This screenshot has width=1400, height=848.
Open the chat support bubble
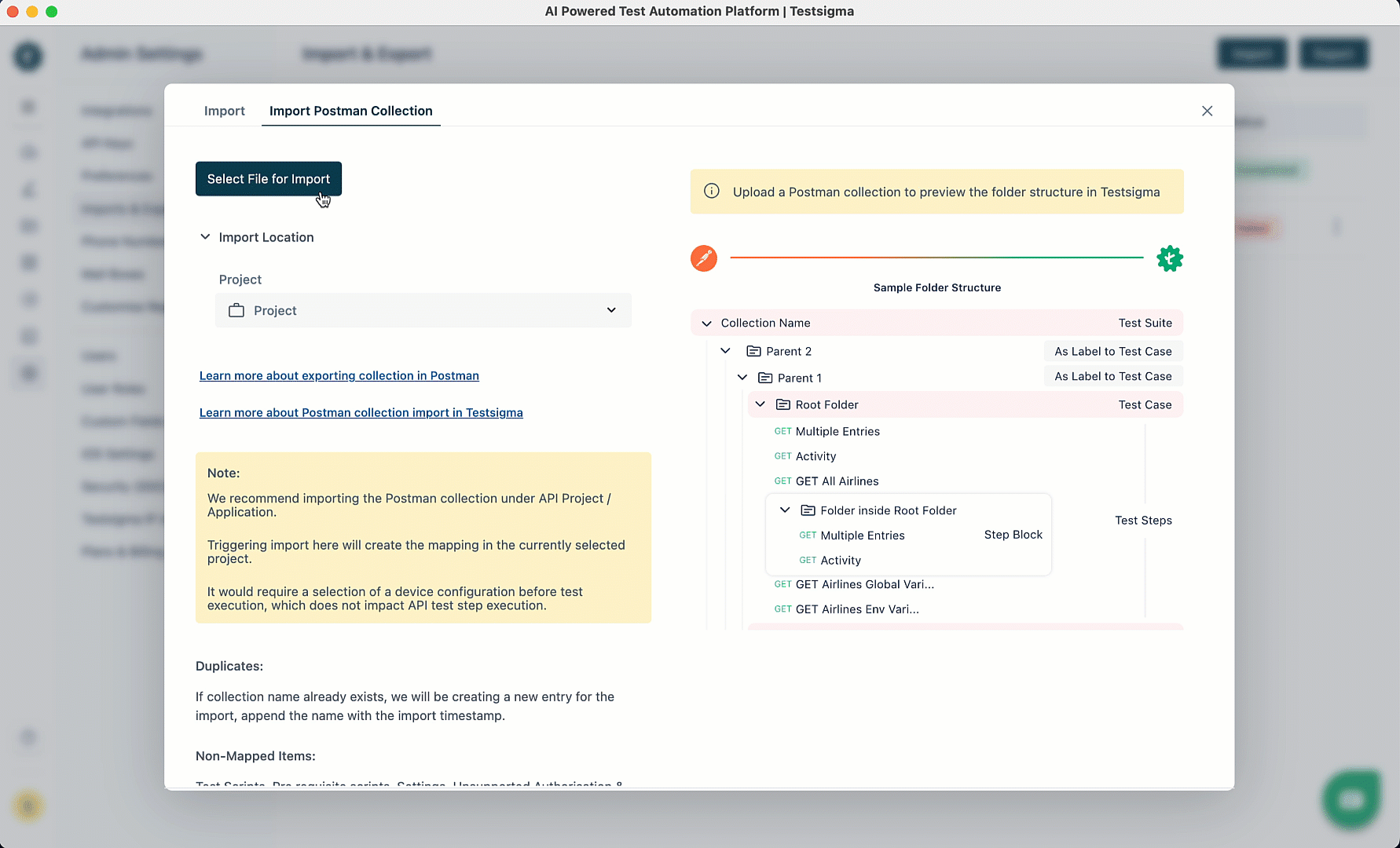tap(1351, 799)
